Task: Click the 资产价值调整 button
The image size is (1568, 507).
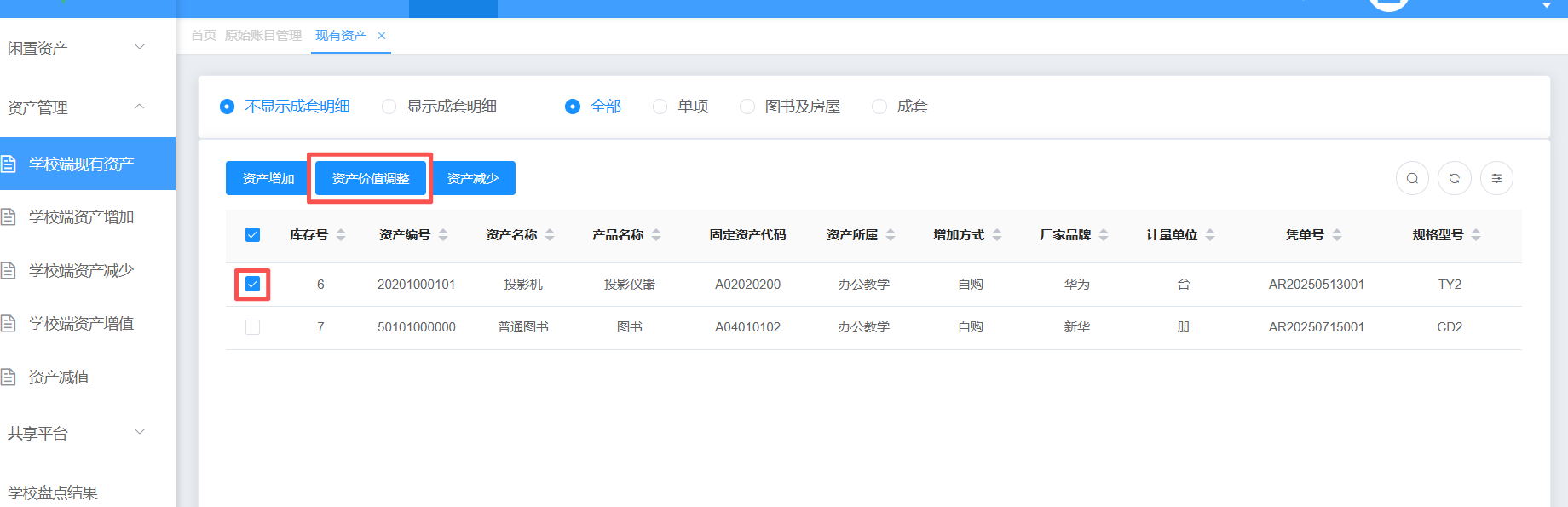Action: (371, 178)
